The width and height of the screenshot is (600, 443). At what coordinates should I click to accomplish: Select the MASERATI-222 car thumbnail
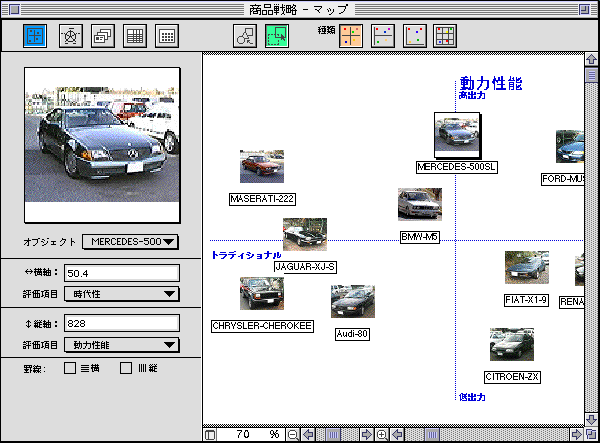click(x=262, y=166)
